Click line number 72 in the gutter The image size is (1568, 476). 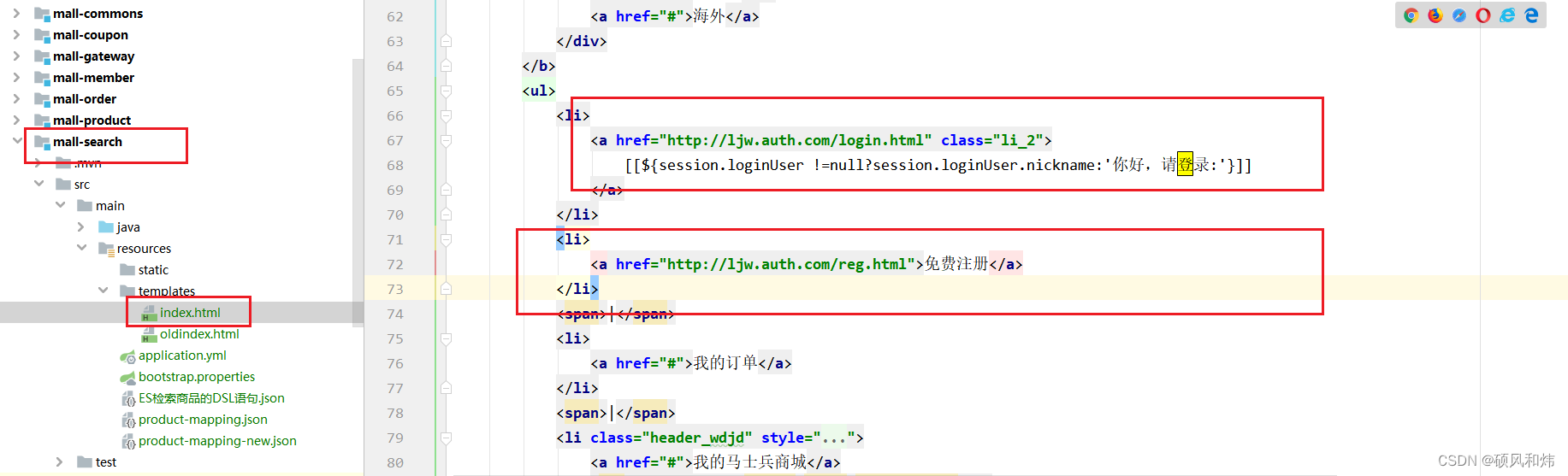394,264
